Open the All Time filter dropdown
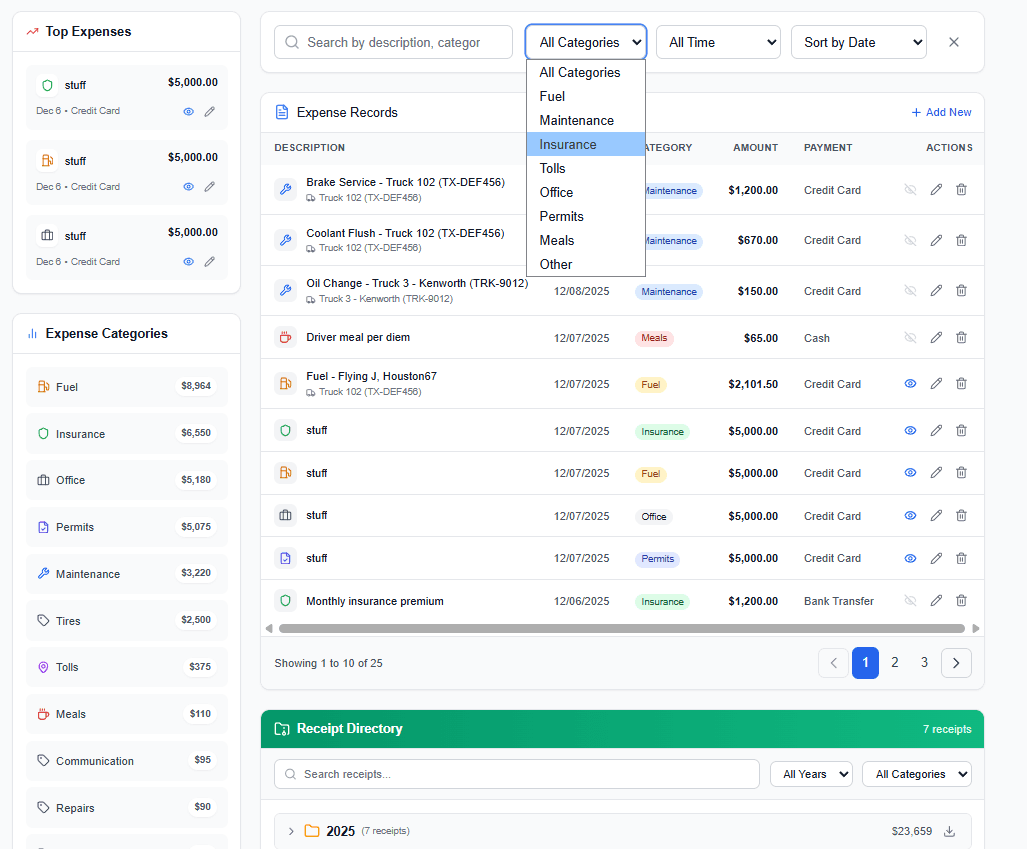Image resolution: width=1027 pixels, height=849 pixels. [x=718, y=42]
